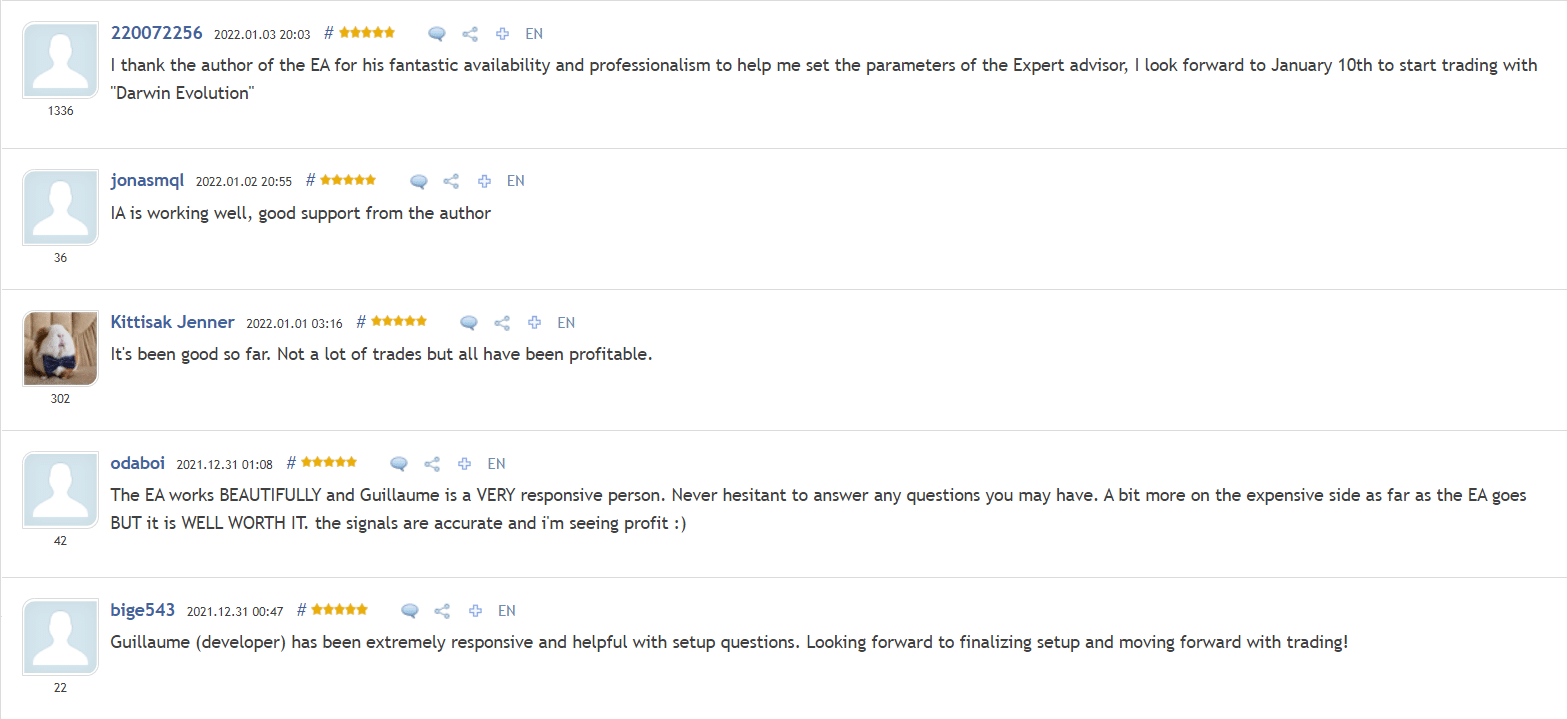The image size is (1567, 719).
Task: Click the plus icon on bige543's review
Action: click(474, 610)
